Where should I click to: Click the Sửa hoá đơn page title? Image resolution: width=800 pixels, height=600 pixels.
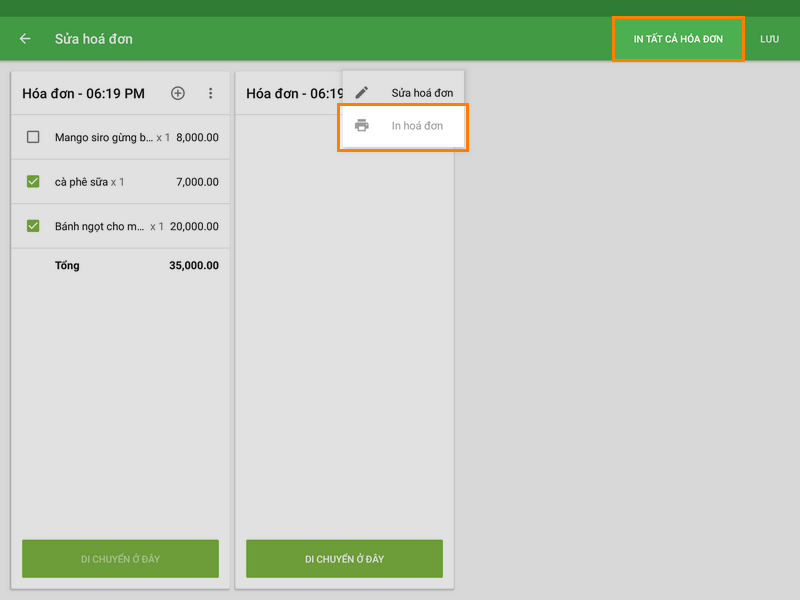[94, 39]
